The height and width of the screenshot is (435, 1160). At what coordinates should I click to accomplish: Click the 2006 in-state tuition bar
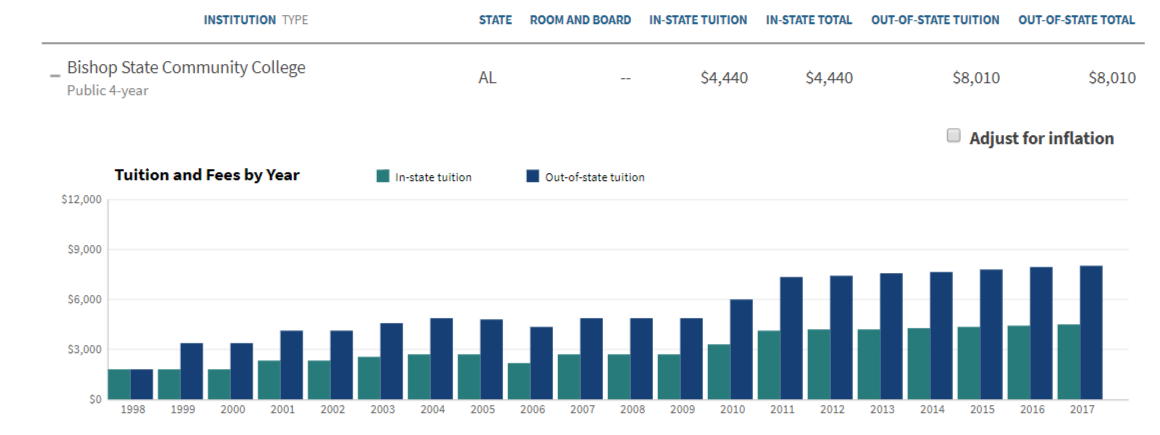coord(518,381)
